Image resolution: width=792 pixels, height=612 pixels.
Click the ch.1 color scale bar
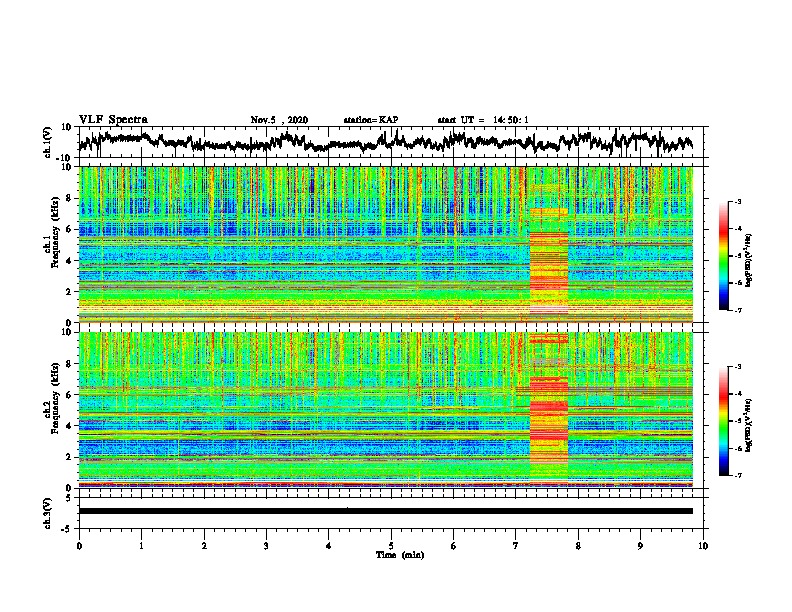(x=723, y=256)
